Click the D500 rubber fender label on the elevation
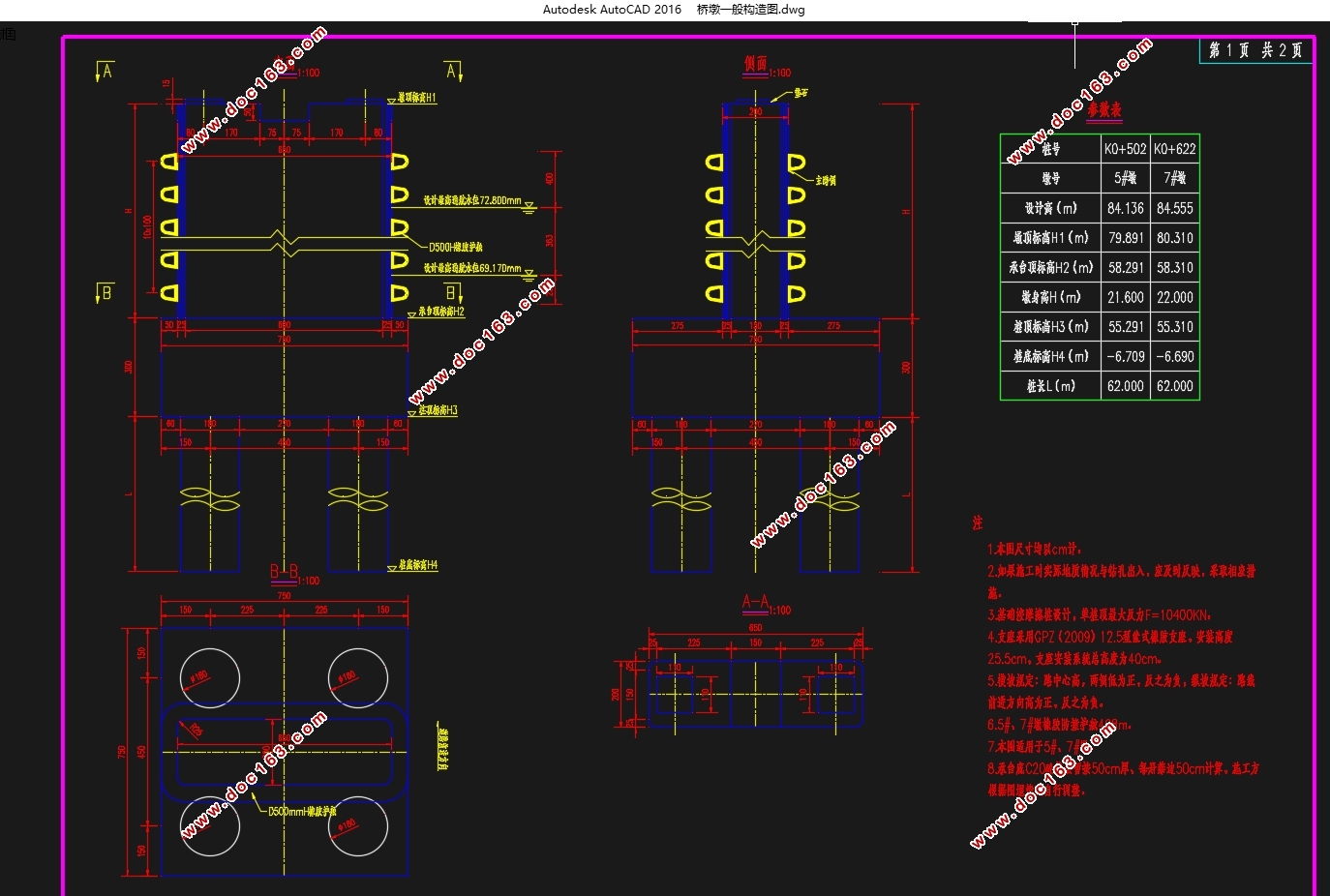The width and height of the screenshot is (1330, 896). pos(456,248)
